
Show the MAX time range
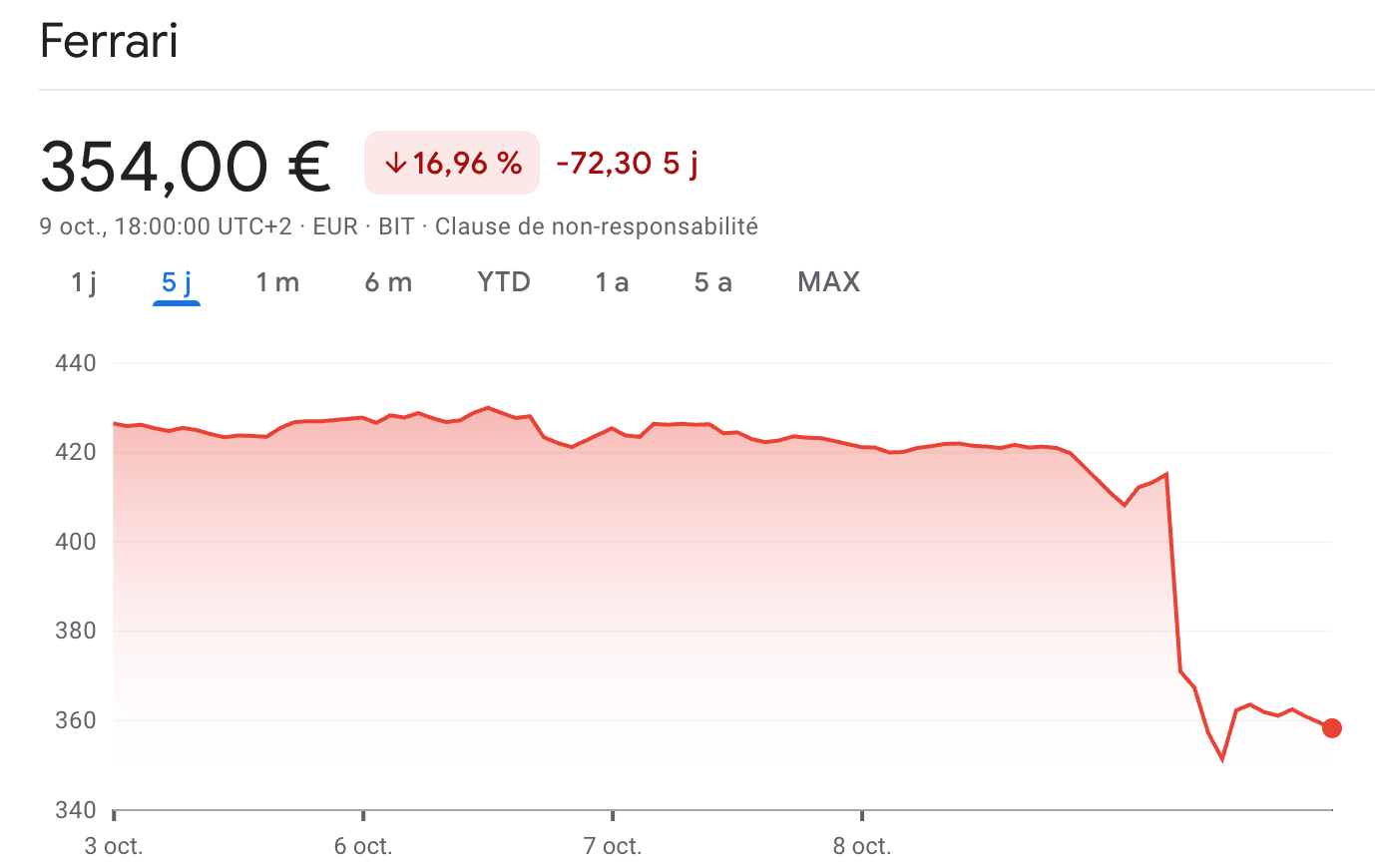(x=828, y=282)
